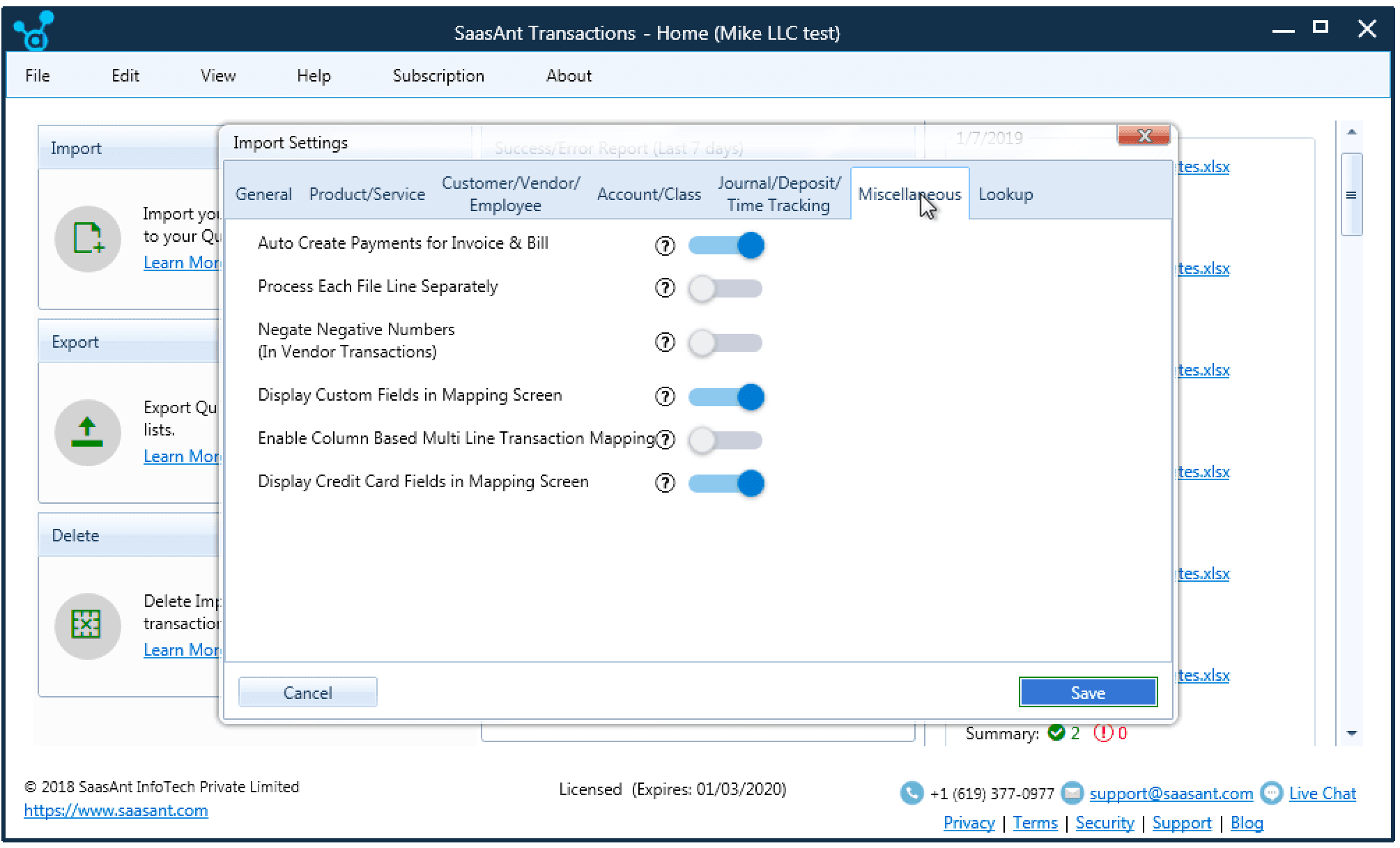The width and height of the screenshot is (1400, 848).
Task: Open help for Negate Negative Numbers
Action: [665, 342]
